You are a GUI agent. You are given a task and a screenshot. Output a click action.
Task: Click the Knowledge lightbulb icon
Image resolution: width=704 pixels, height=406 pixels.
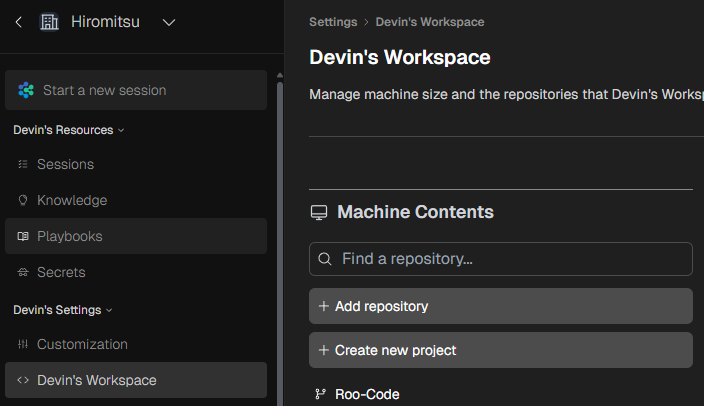pyautogui.click(x=23, y=200)
